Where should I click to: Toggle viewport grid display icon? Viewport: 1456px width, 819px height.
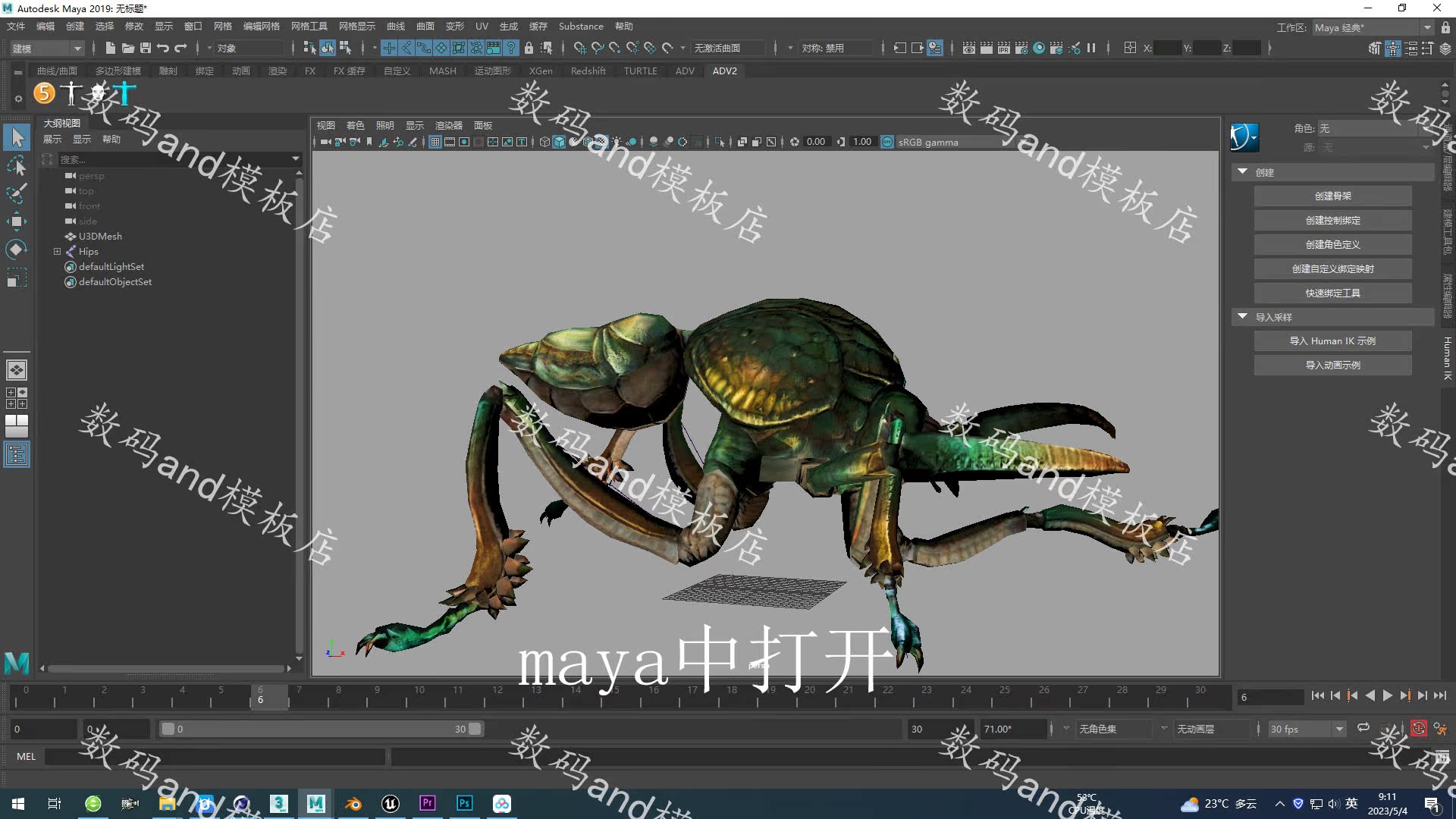coord(435,142)
